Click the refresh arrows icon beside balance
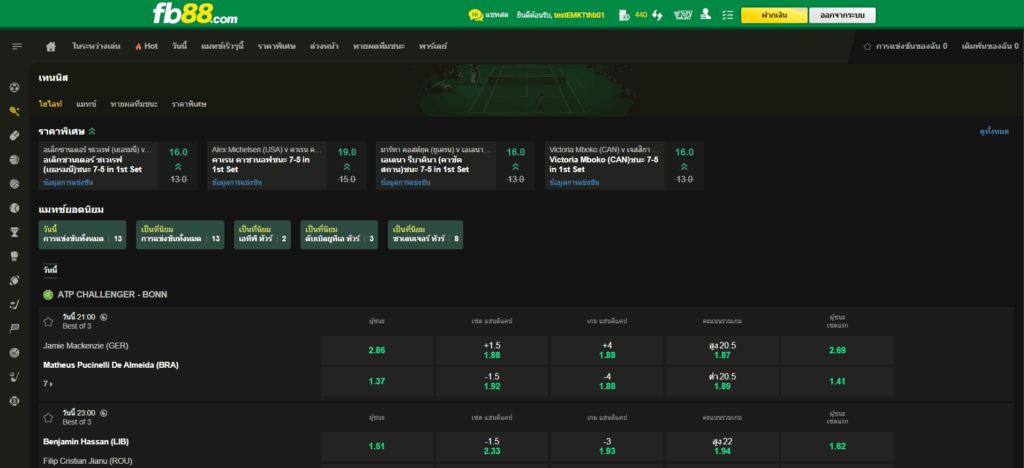Viewport: 1024px width, 468px height. pyautogui.click(x=658, y=15)
